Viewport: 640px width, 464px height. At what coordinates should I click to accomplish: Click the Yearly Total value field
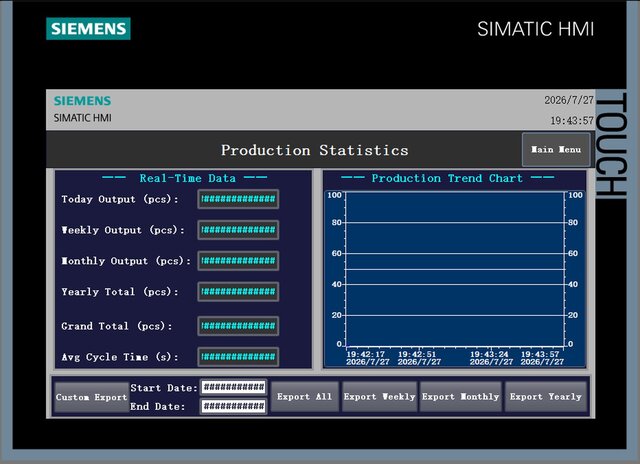238,291
